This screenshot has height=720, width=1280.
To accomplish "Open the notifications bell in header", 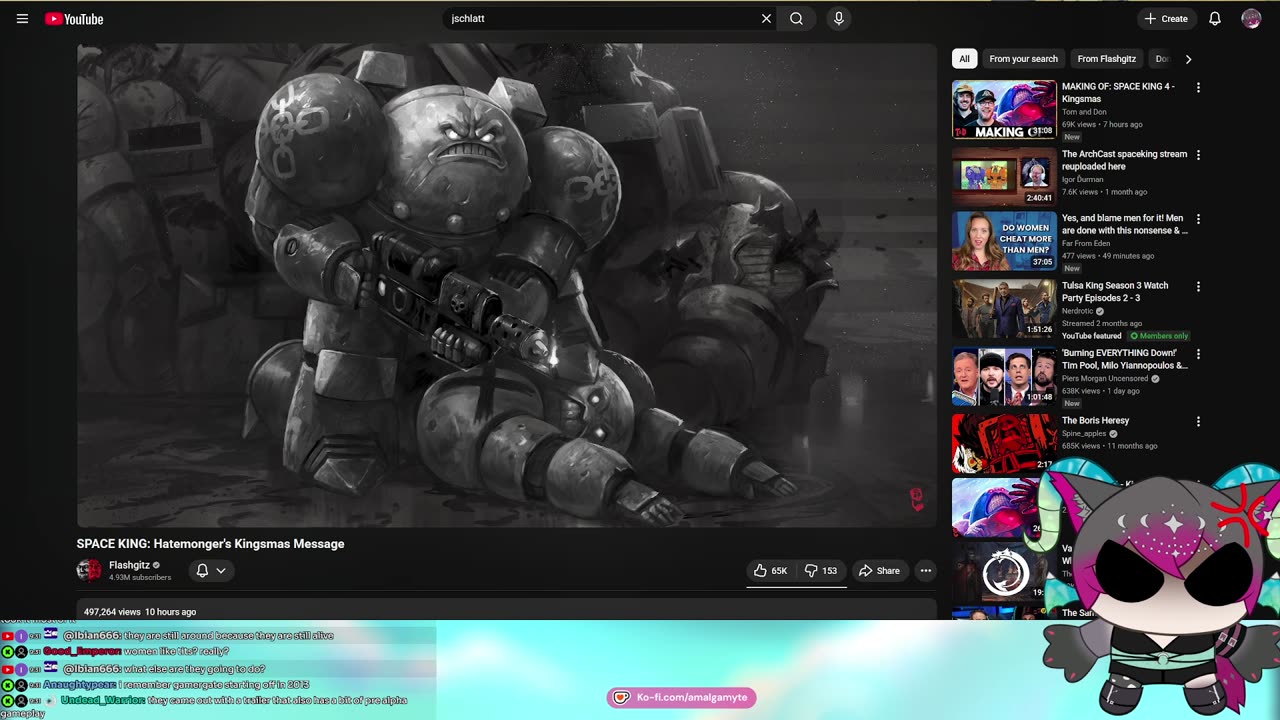I will (1215, 18).
